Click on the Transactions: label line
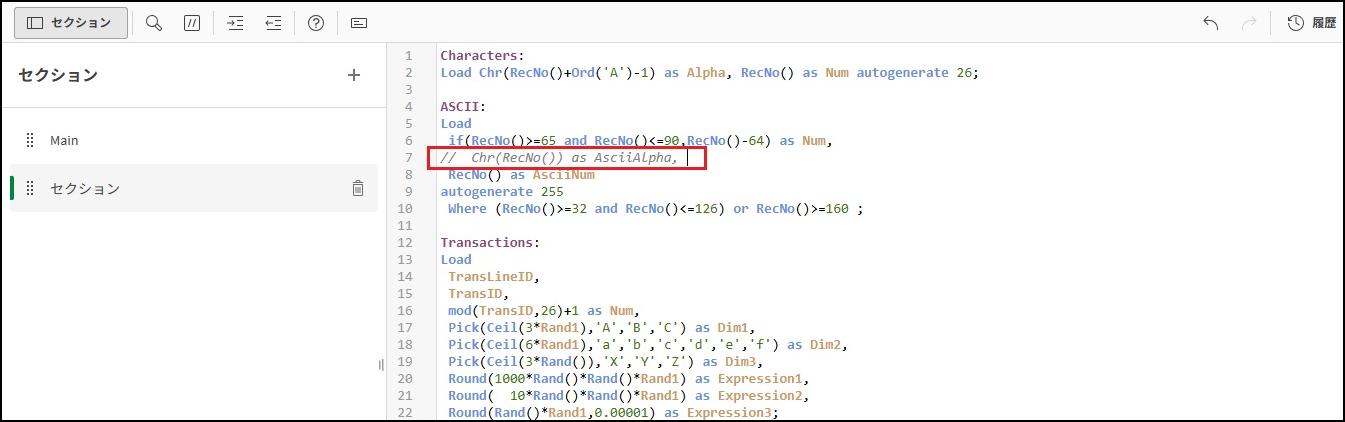Viewport: 1345px width, 422px height. coord(490,243)
